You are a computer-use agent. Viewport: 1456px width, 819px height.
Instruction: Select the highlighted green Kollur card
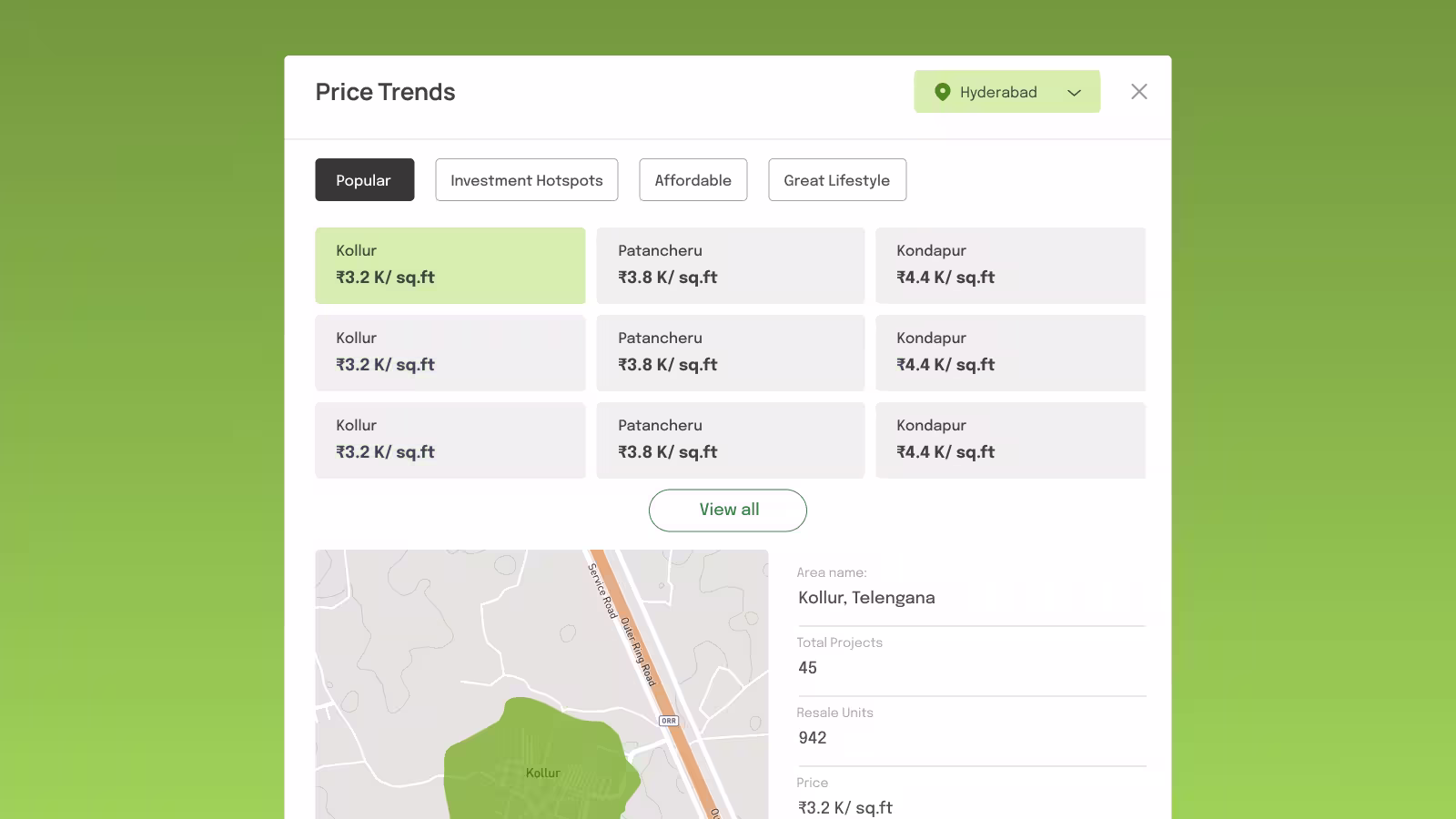pyautogui.click(x=450, y=266)
